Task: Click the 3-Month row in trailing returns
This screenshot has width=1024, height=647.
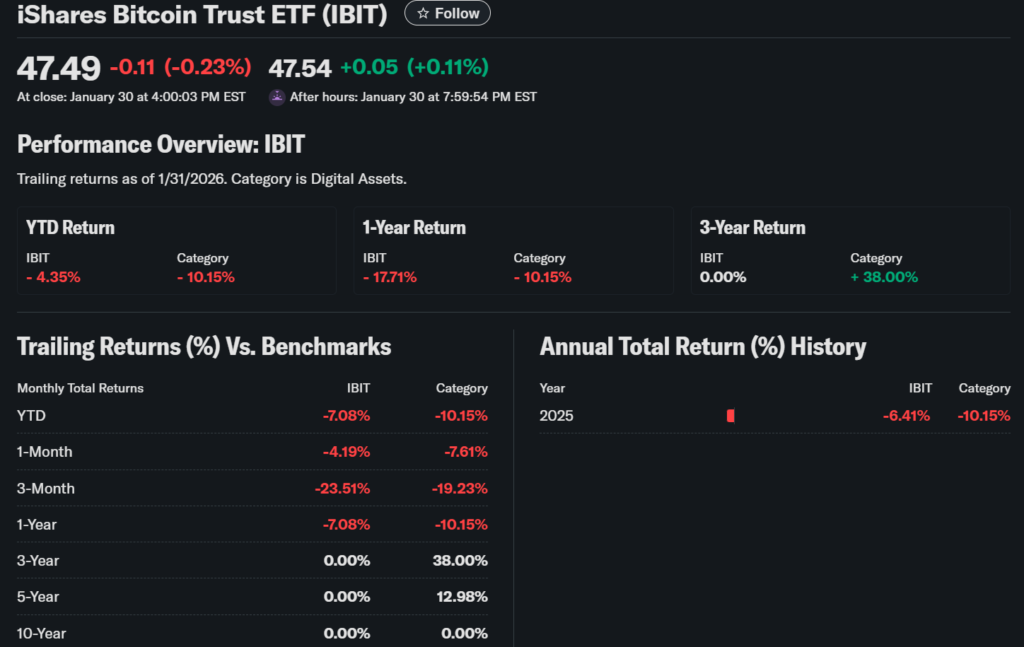Action: pyautogui.click(x=46, y=488)
